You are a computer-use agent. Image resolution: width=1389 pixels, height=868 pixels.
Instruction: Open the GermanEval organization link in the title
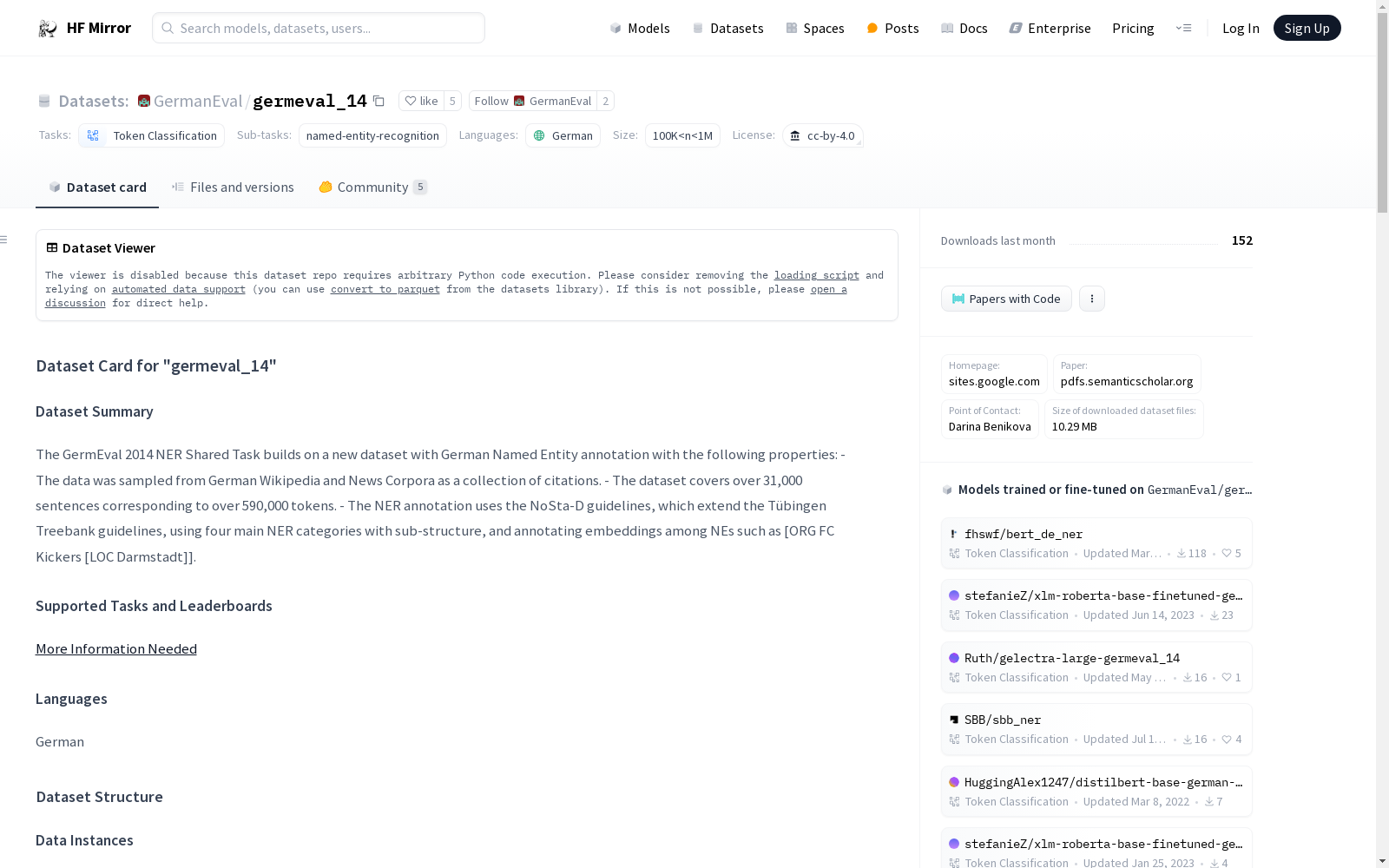(198, 101)
